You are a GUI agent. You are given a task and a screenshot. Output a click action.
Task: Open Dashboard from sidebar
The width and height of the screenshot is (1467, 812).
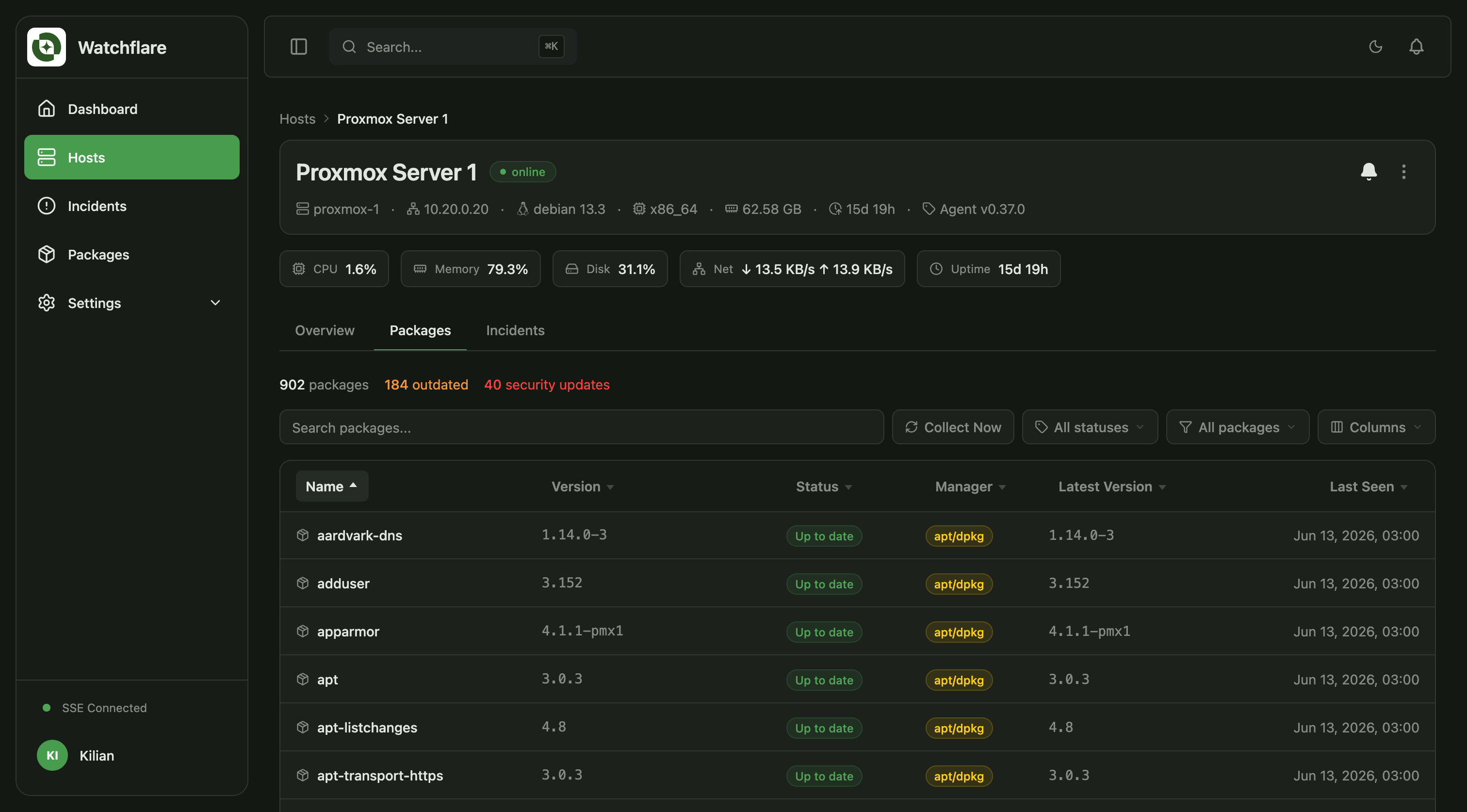131,109
